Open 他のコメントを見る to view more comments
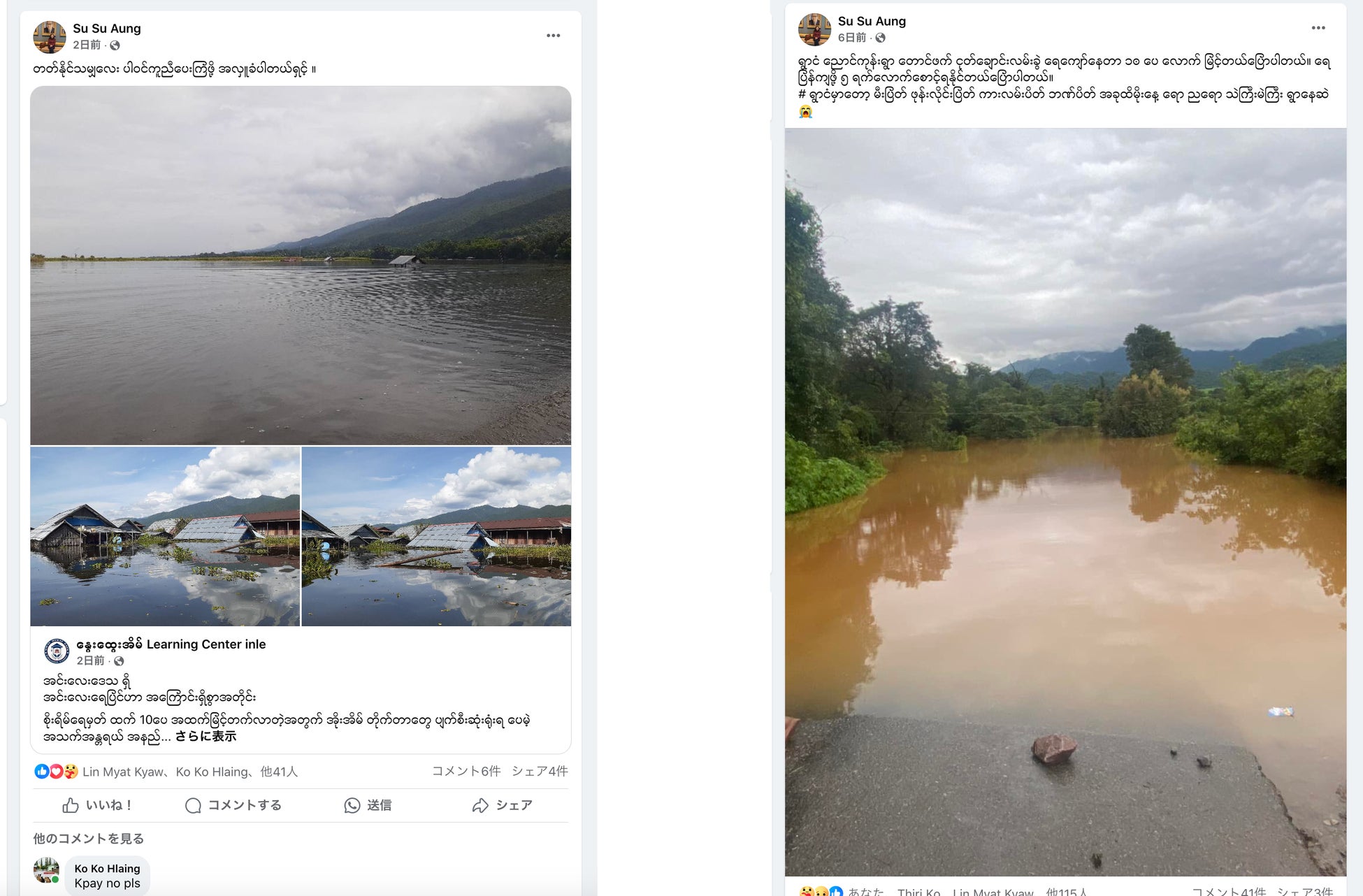Viewport: 1363px width, 896px height. pyautogui.click(x=88, y=838)
